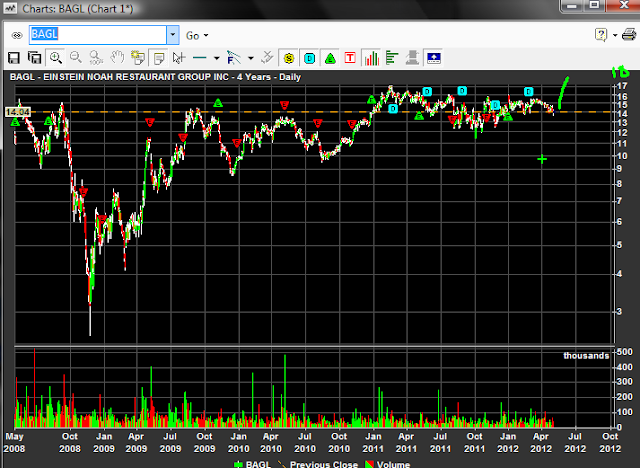This screenshot has width=640, height=468.
Task: Open the help question mark icon
Action: 601,35
